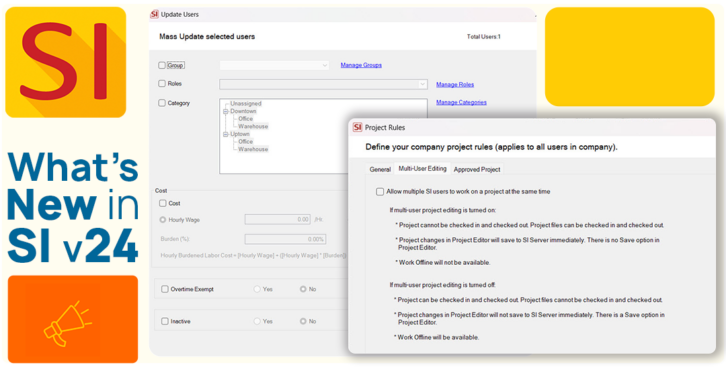Switch to the General tab

click(x=380, y=169)
